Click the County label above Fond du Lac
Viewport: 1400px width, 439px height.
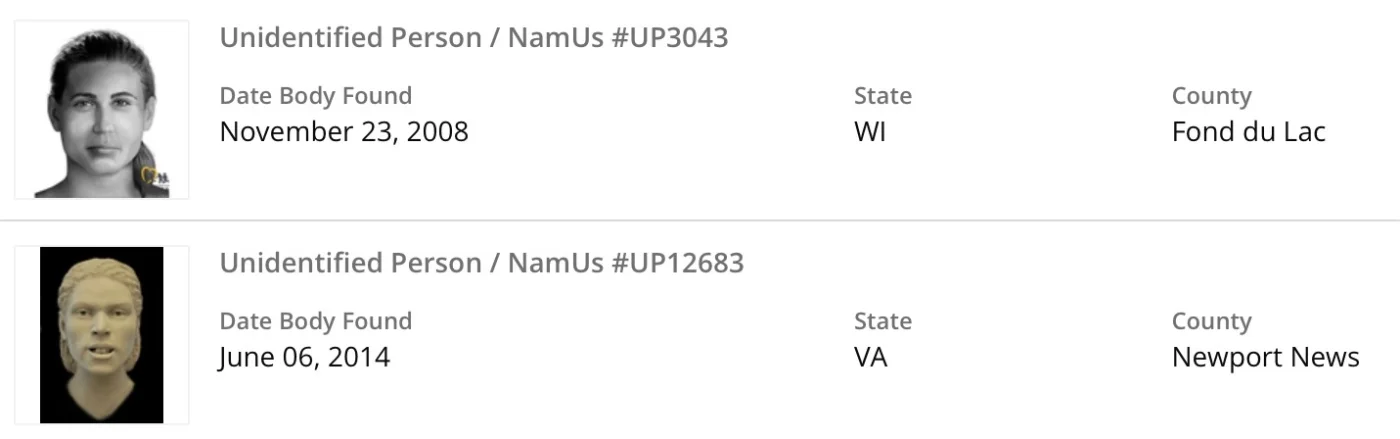[1211, 96]
